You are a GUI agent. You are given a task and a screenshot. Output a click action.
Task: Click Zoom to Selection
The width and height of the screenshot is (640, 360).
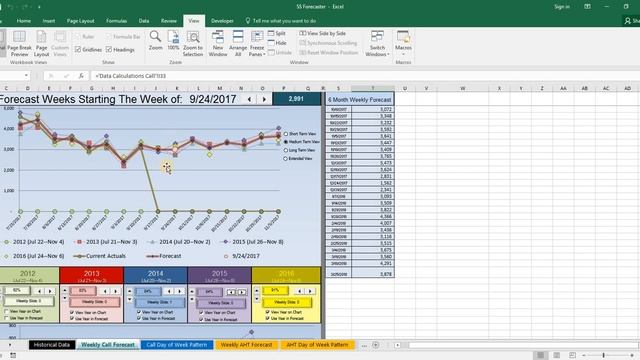coord(193,43)
